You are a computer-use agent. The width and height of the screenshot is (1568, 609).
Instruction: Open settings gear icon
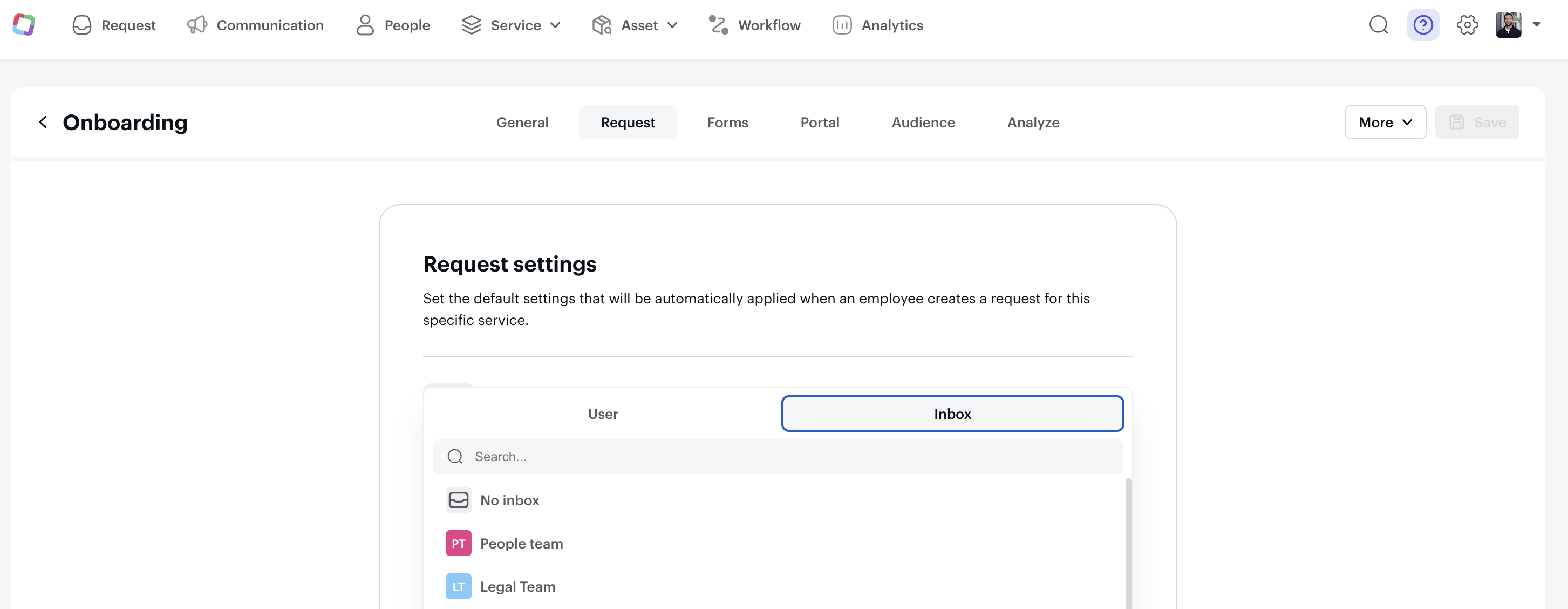tap(1468, 25)
